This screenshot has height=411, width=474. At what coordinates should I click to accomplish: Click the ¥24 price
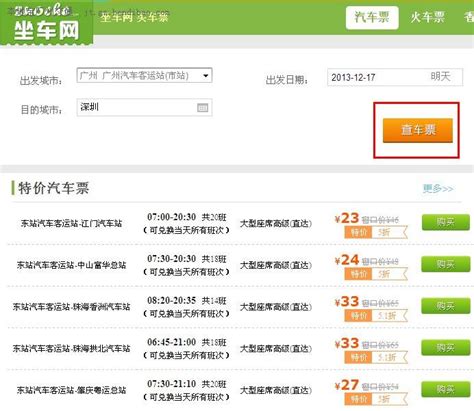coord(347,260)
